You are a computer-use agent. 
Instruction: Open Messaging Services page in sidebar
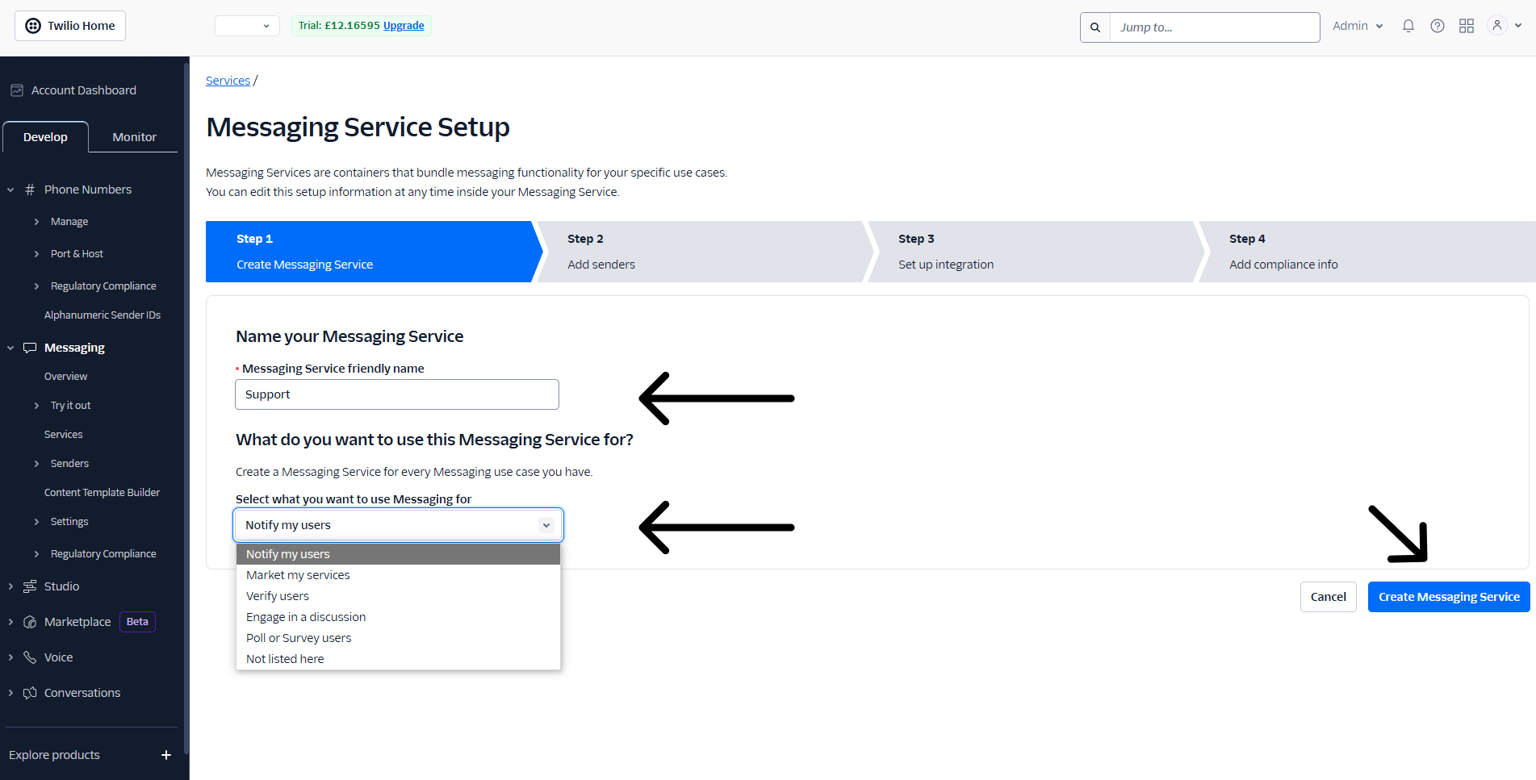pos(63,435)
